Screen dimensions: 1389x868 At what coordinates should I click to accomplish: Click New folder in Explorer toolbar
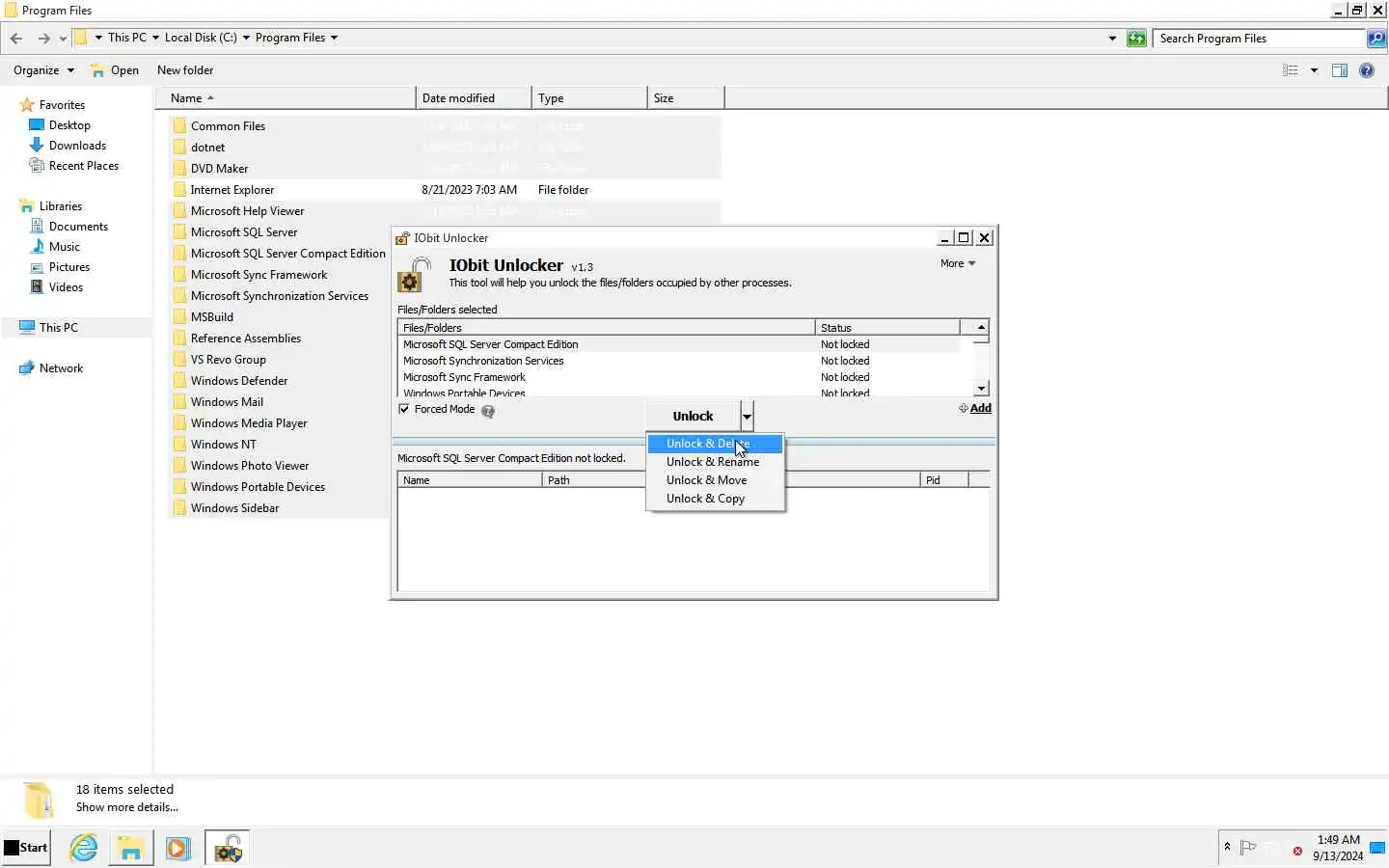[185, 70]
